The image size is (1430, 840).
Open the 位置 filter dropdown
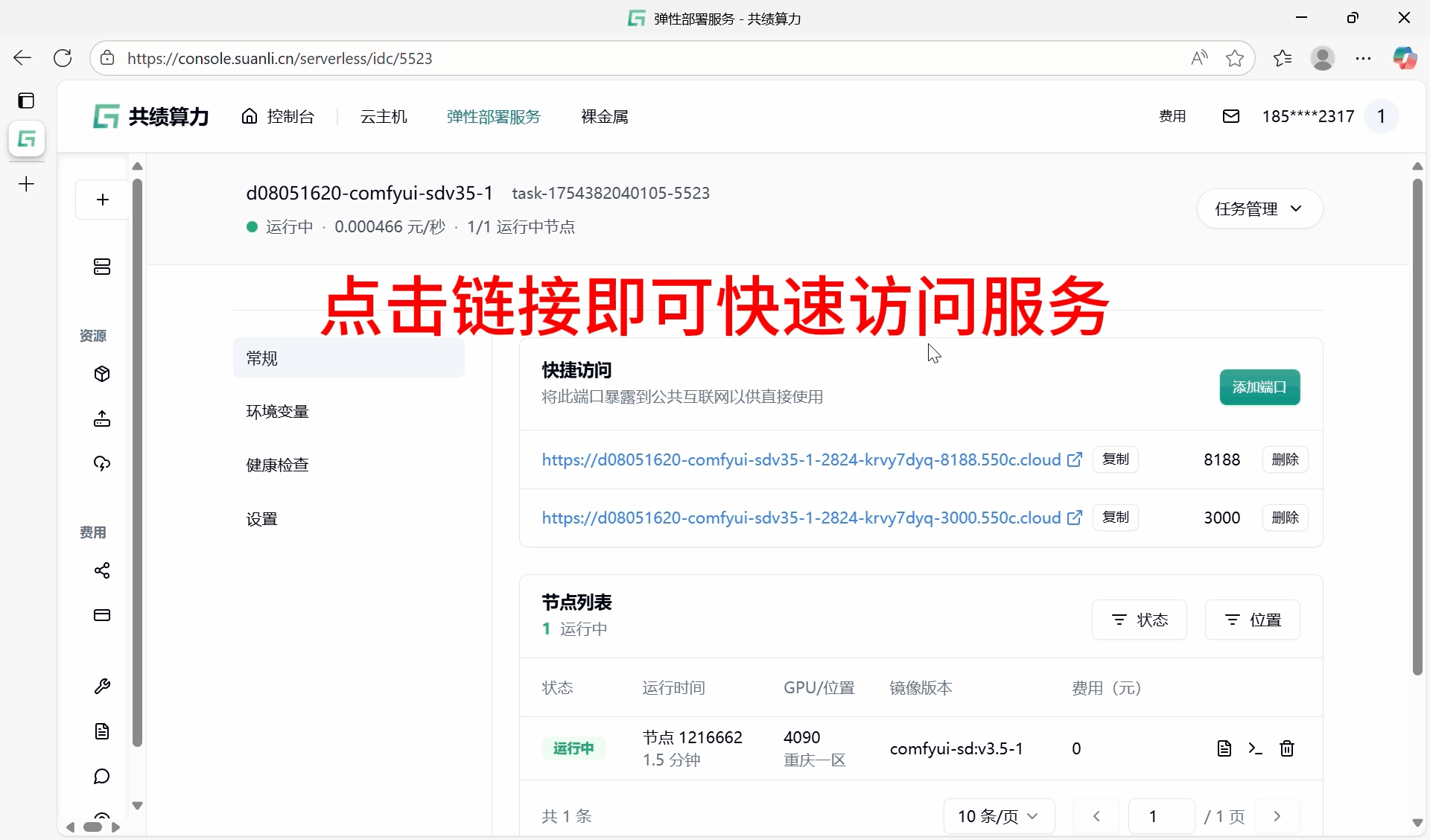click(x=1252, y=620)
